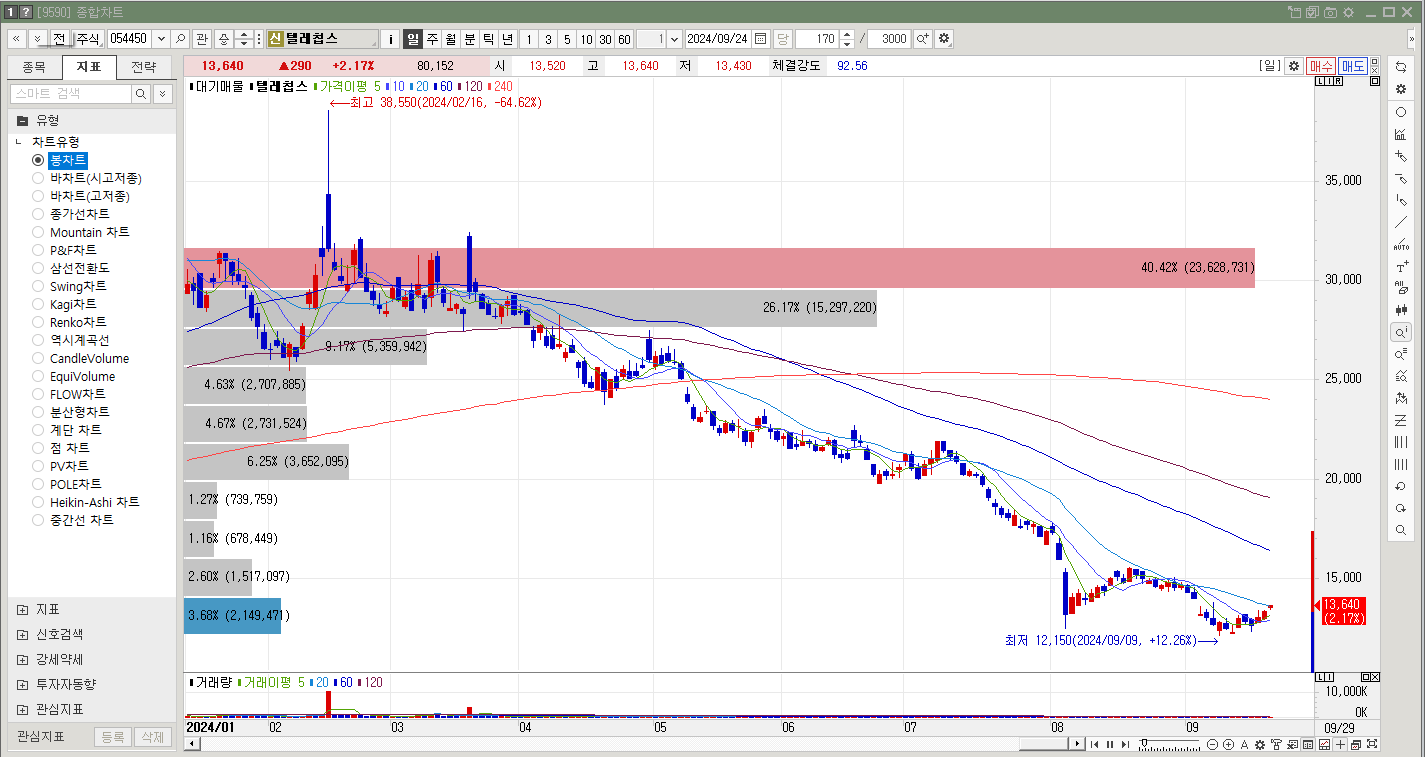1425x757 pixels.
Task: Click the redo arrow icon in right toolbar
Action: (x=1401, y=508)
